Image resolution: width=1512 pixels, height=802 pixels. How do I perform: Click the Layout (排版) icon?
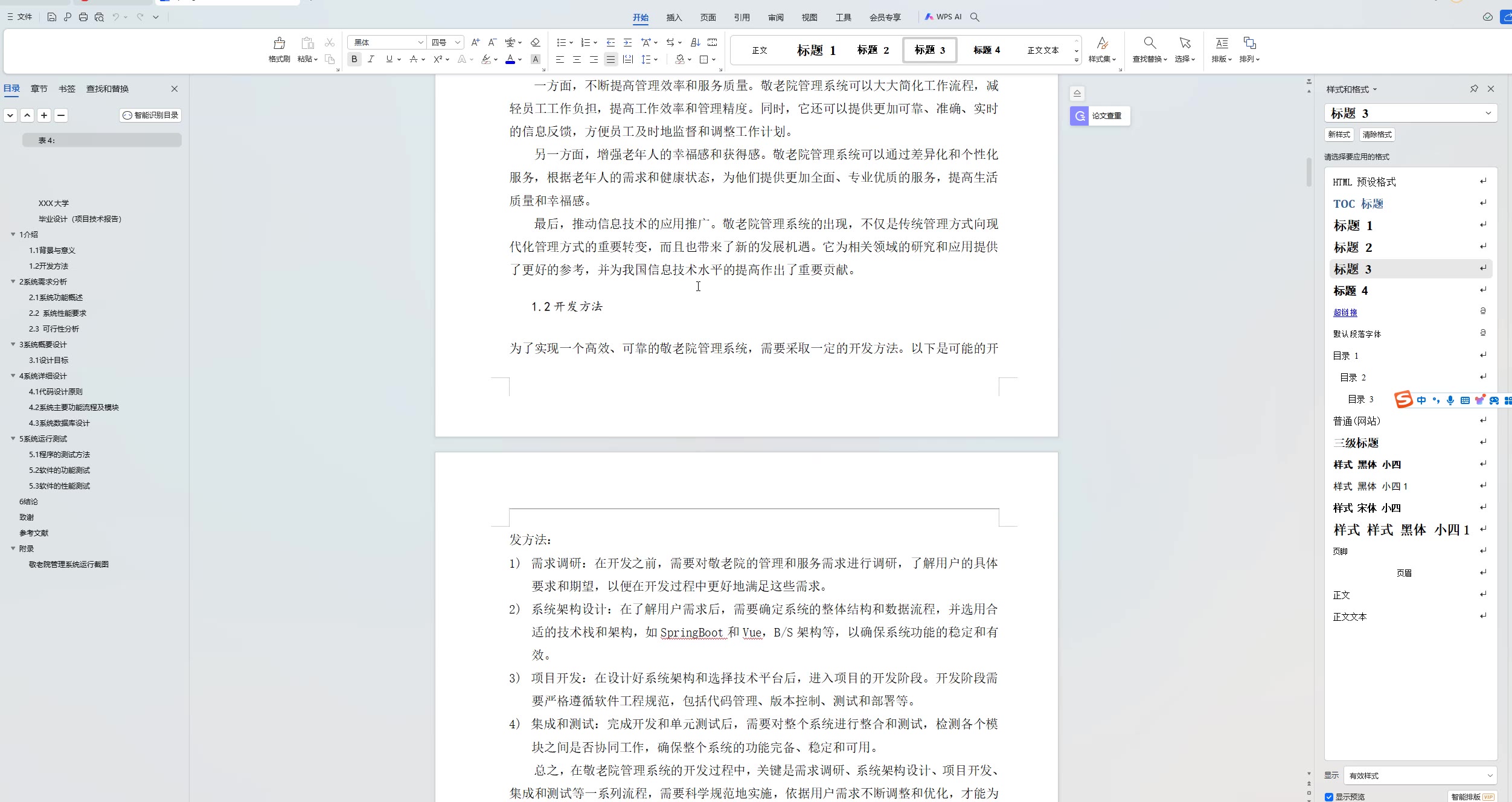(x=1222, y=43)
